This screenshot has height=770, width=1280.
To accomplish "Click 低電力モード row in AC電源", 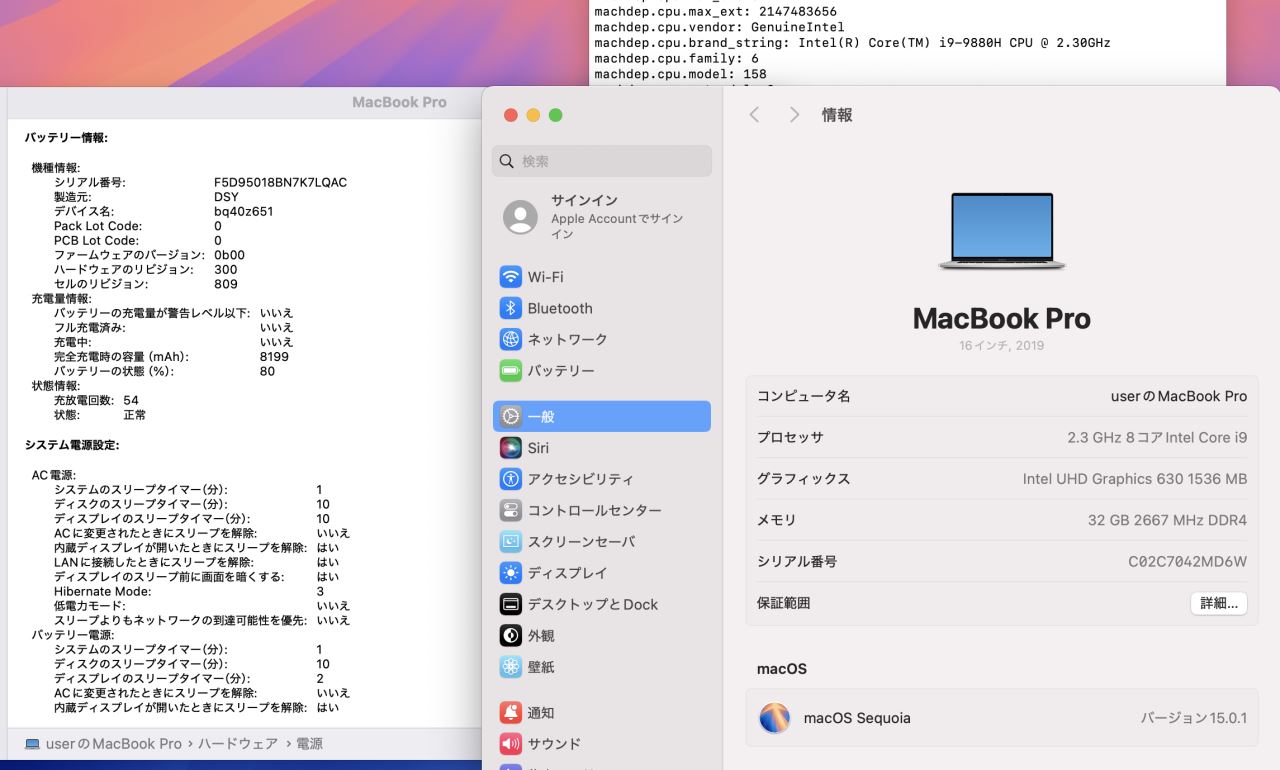I will tap(202, 606).
